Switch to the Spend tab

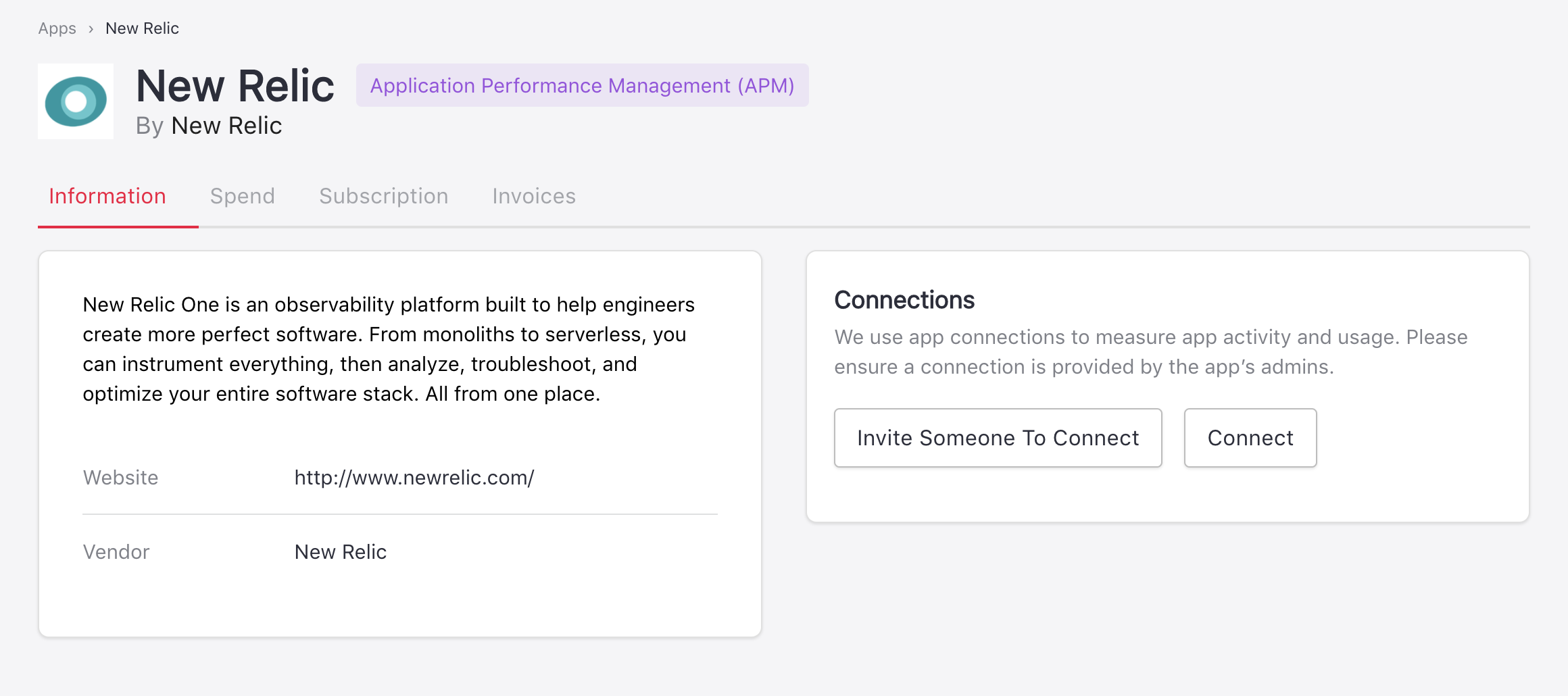[x=242, y=196]
